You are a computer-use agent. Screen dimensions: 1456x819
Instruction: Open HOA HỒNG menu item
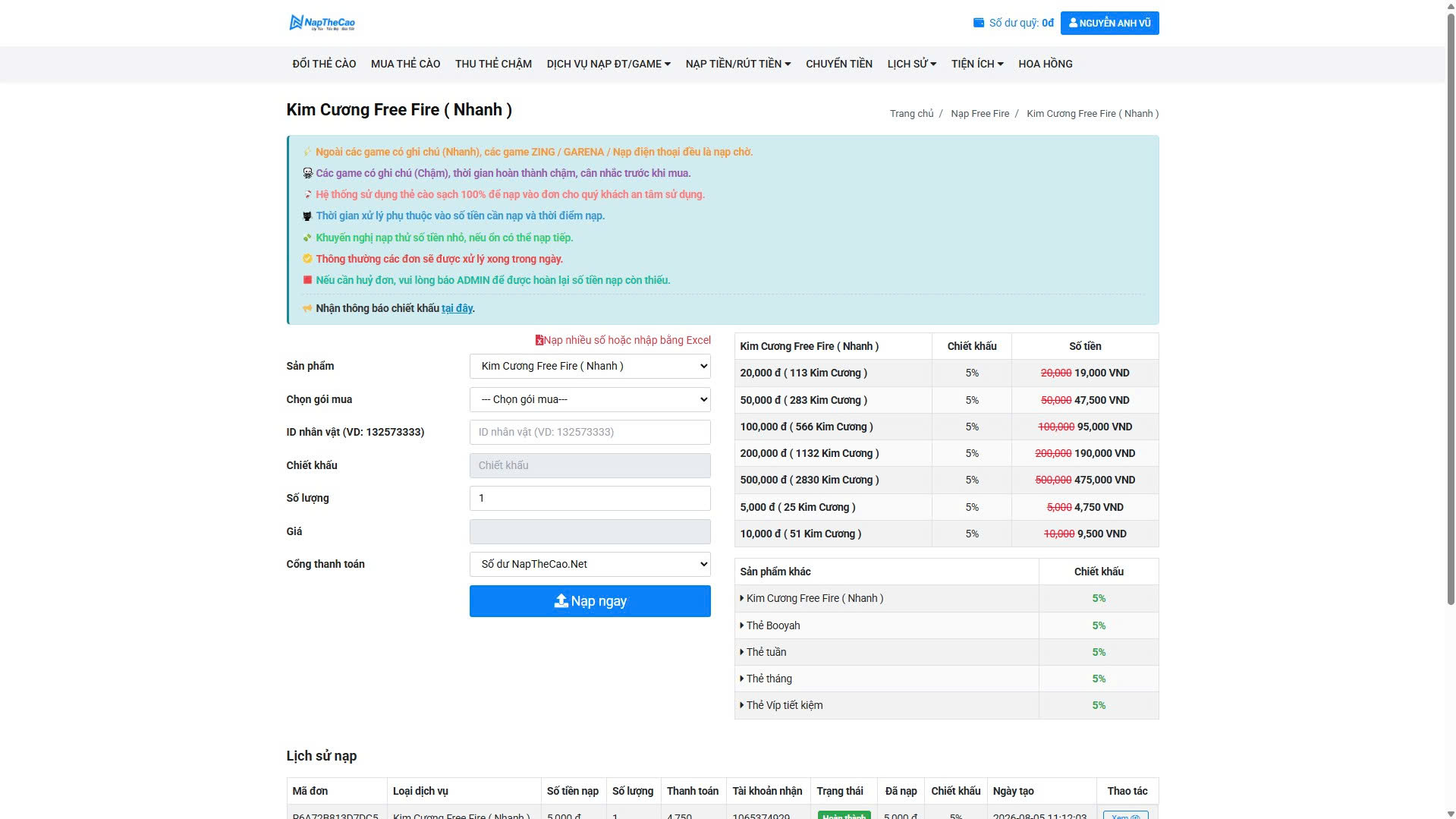1045,64
